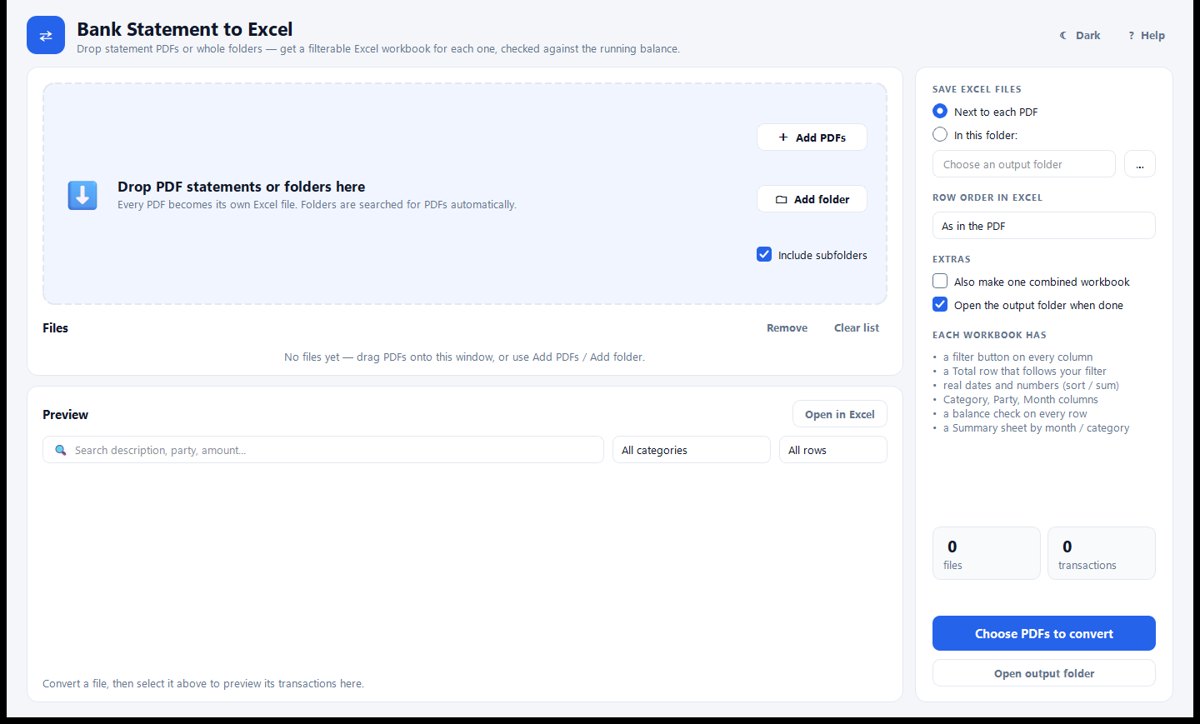The height and width of the screenshot is (724, 1200).
Task: Click Clear list
Action: (857, 328)
